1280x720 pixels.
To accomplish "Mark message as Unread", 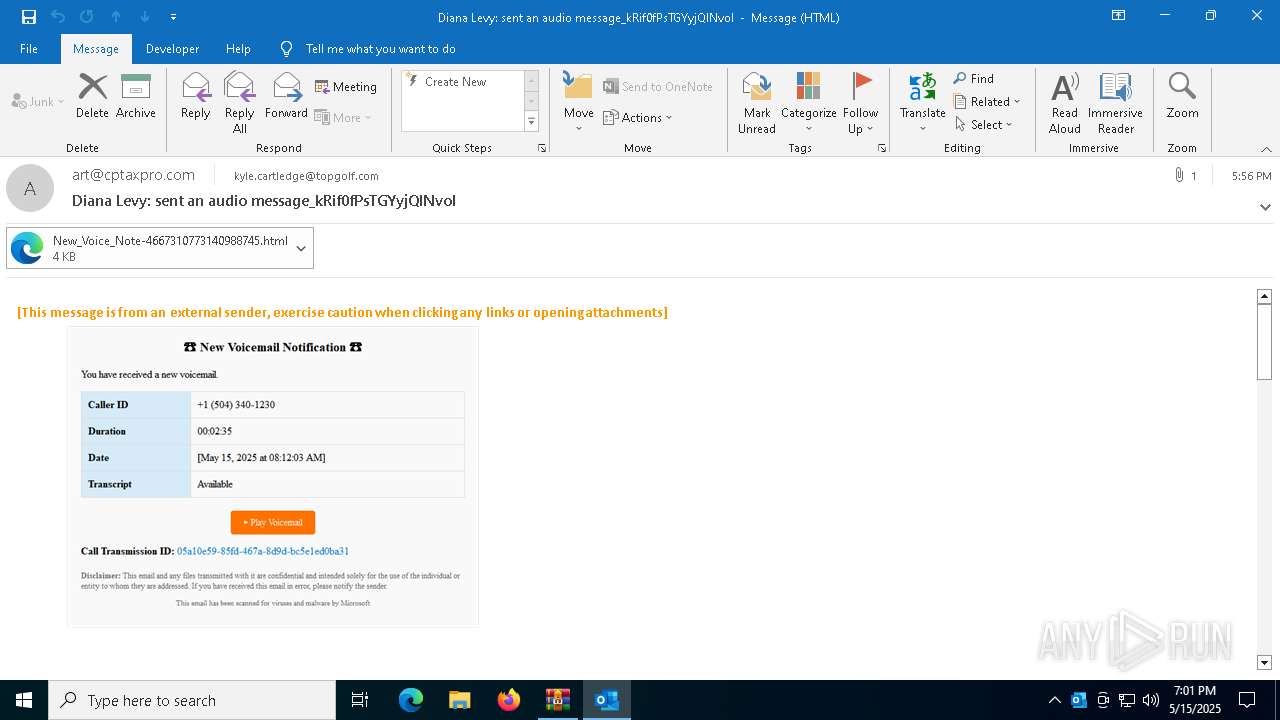I will (757, 102).
